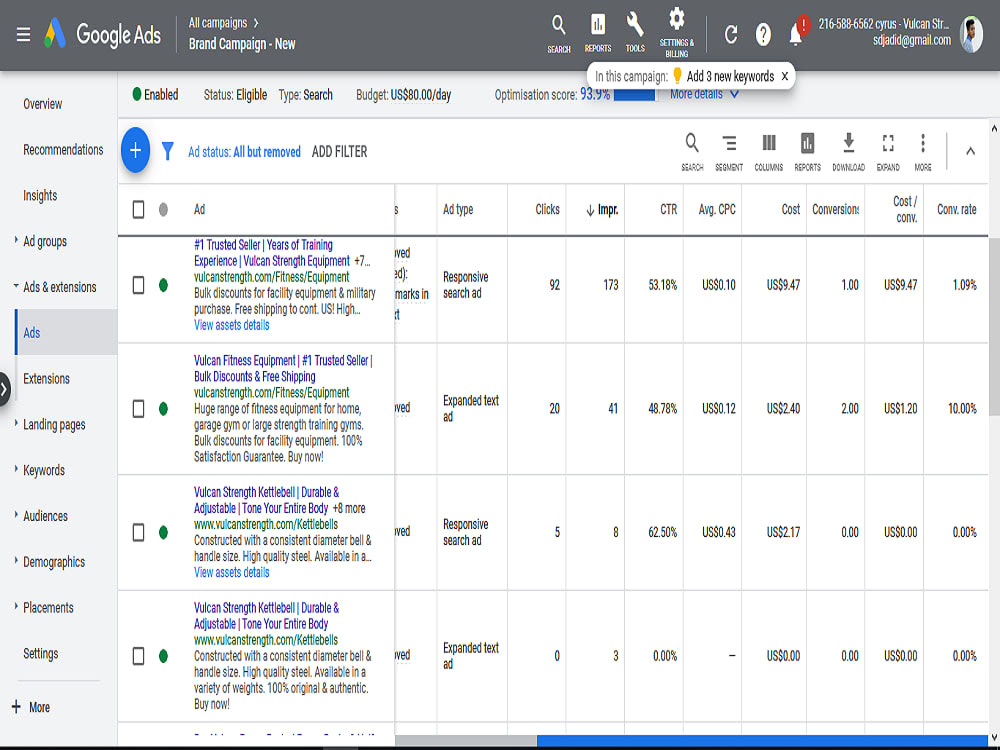Screen dimensions: 1000x750
Task: Expand the table to full screen
Action: (888, 152)
